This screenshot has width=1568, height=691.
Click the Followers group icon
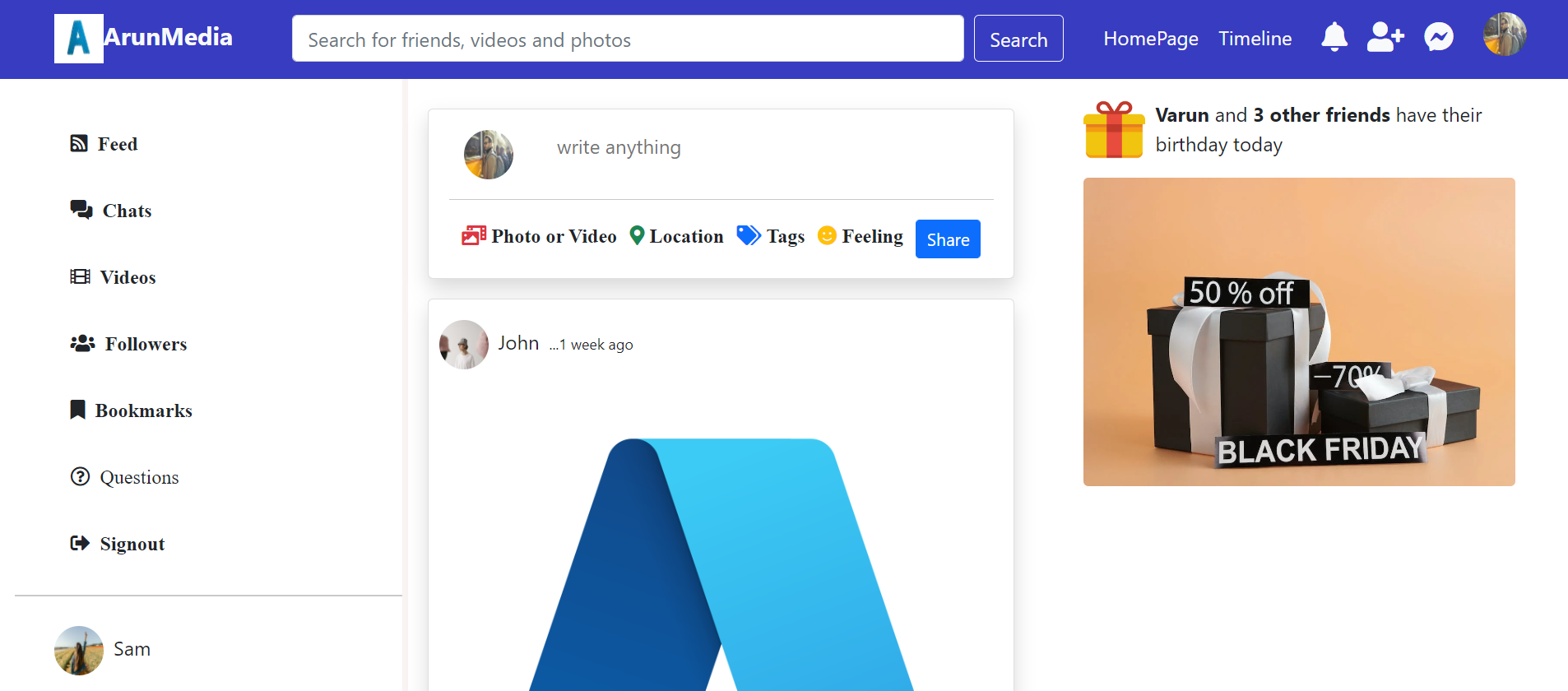coord(82,343)
